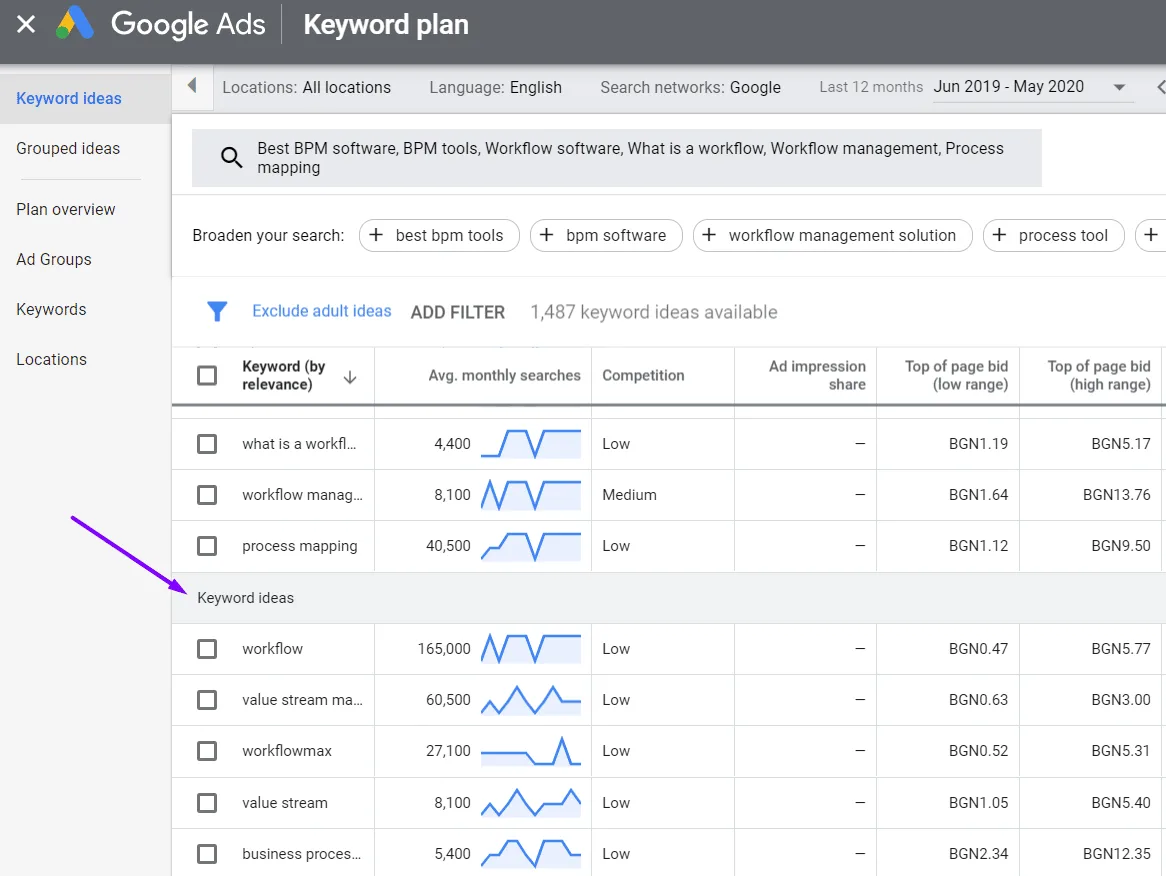1166x876 pixels.
Task: Open trend sparkline for workflow keyword
Action: pos(531,648)
